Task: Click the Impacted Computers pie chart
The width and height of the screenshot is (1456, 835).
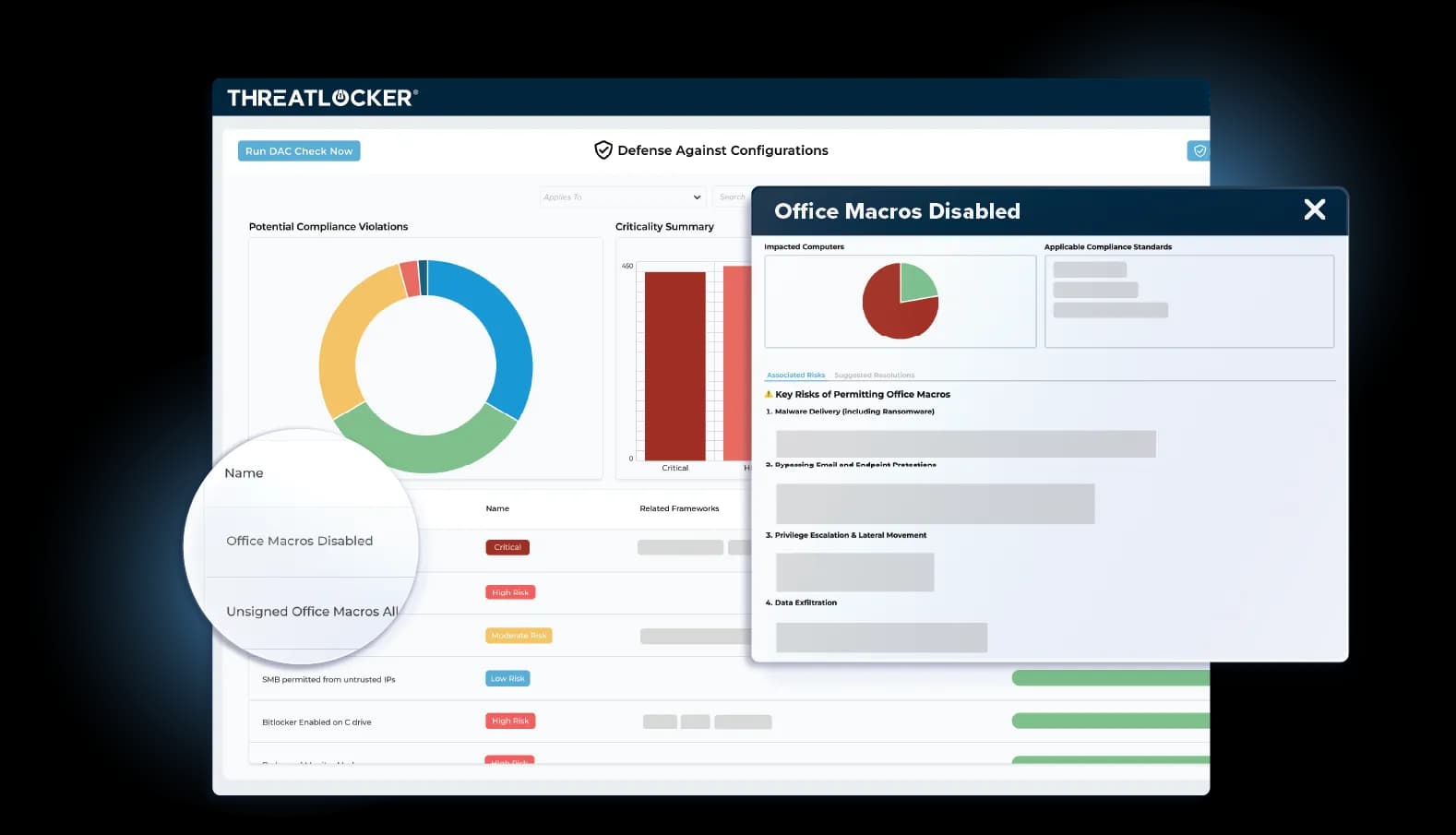Action: (901, 301)
